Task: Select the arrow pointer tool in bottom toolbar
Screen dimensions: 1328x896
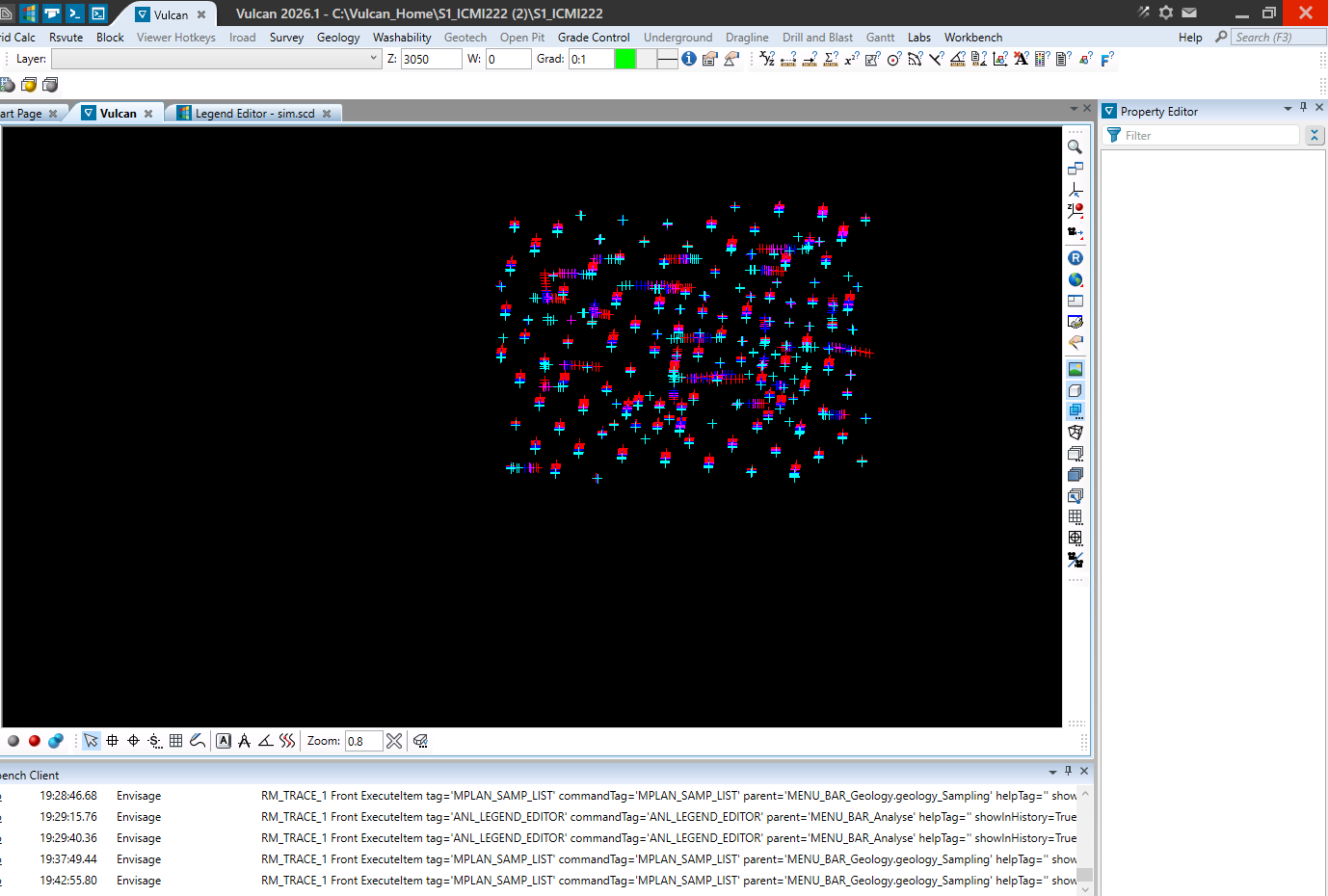Action: 91,741
